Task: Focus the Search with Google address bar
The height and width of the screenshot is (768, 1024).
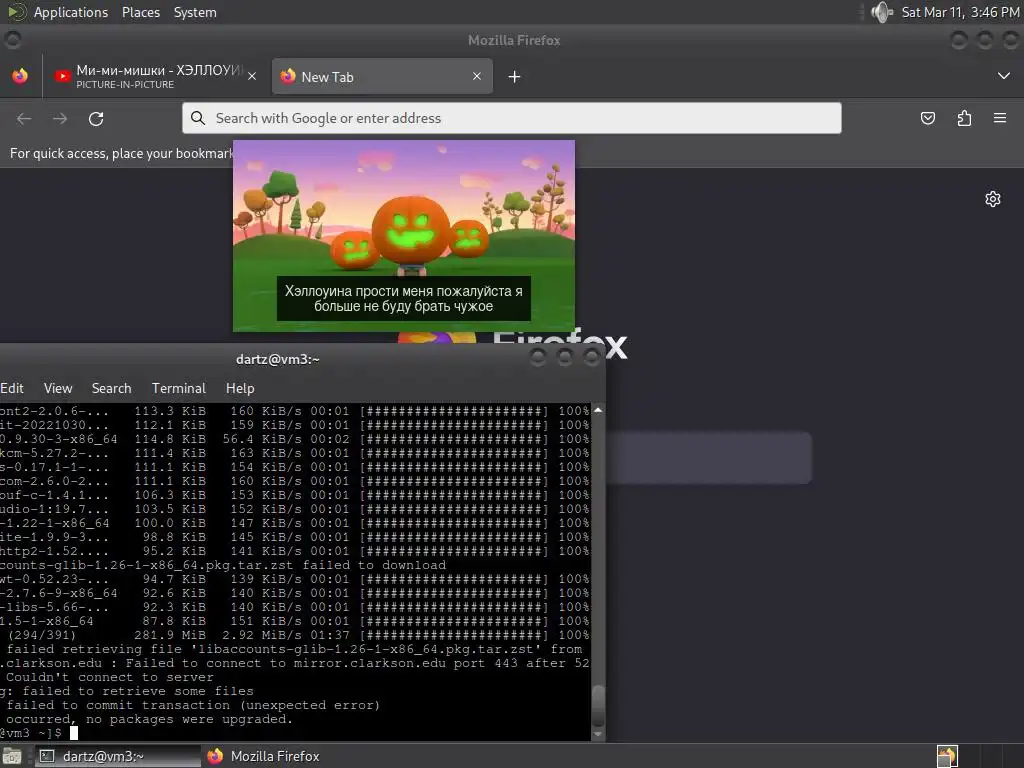Action: pyautogui.click(x=511, y=118)
